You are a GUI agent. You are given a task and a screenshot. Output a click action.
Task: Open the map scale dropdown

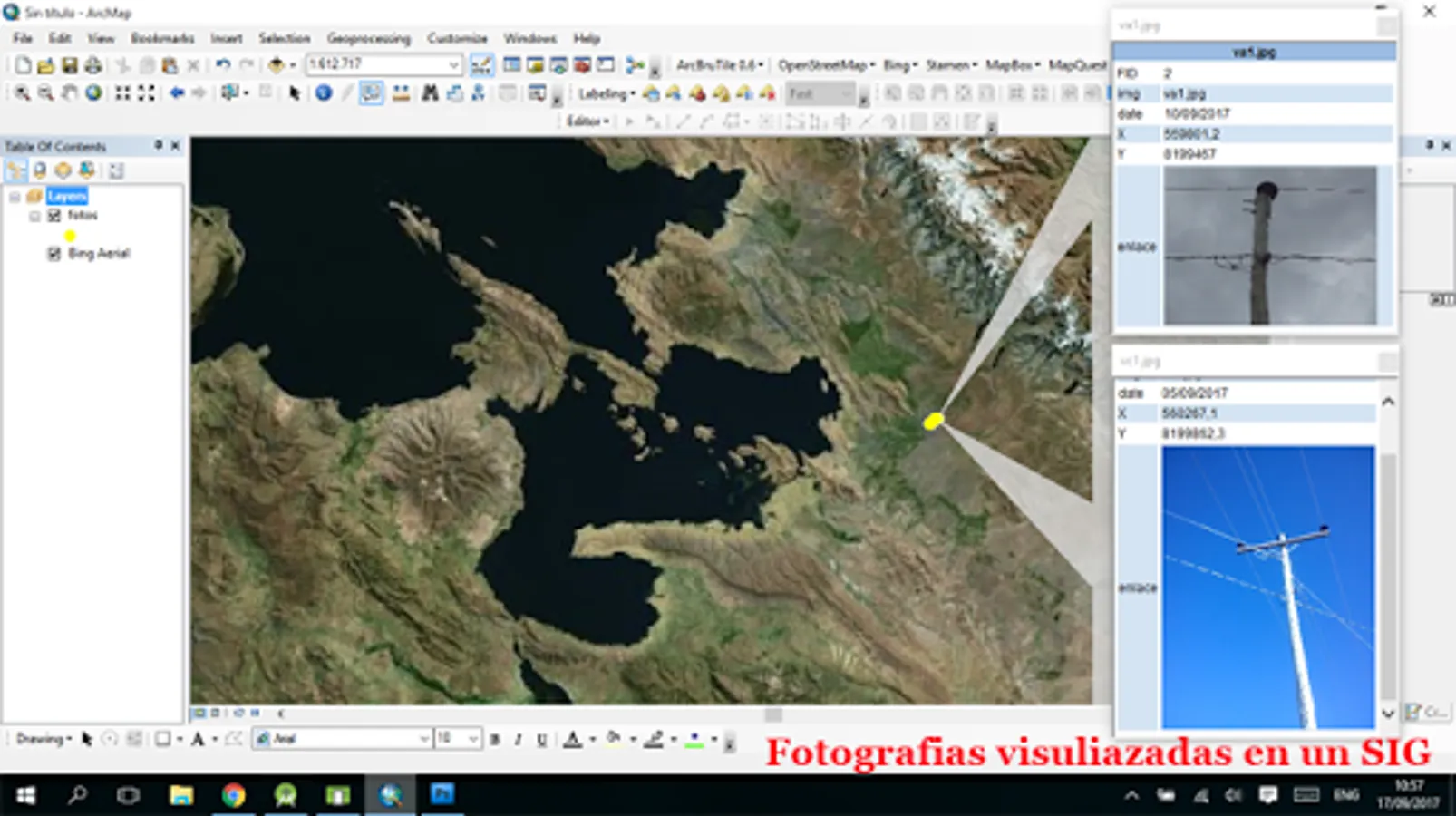(x=453, y=65)
